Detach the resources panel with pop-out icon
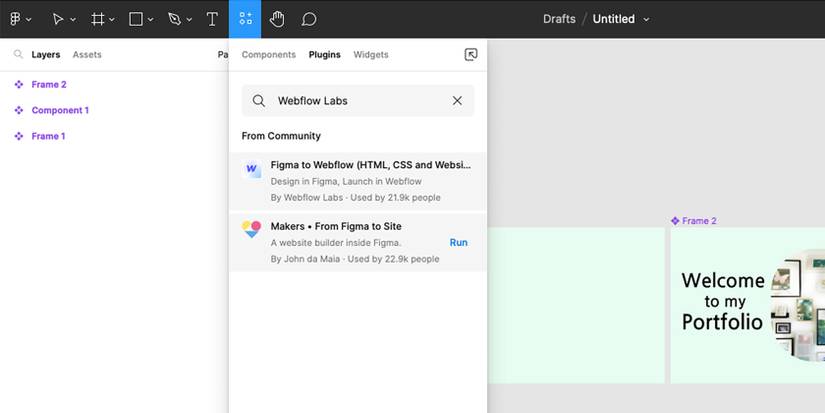This screenshot has width=825, height=413. 471,54
